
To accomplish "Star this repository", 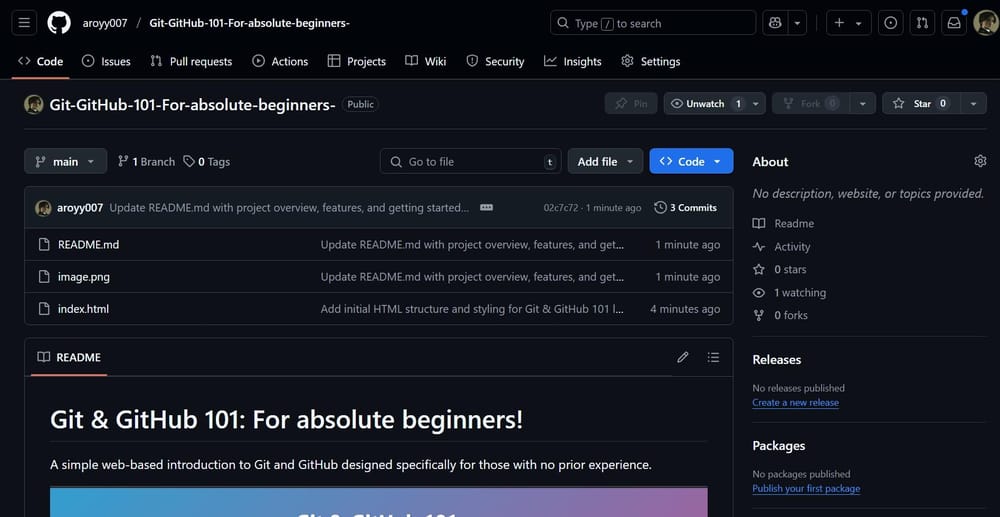I will click(x=921, y=103).
